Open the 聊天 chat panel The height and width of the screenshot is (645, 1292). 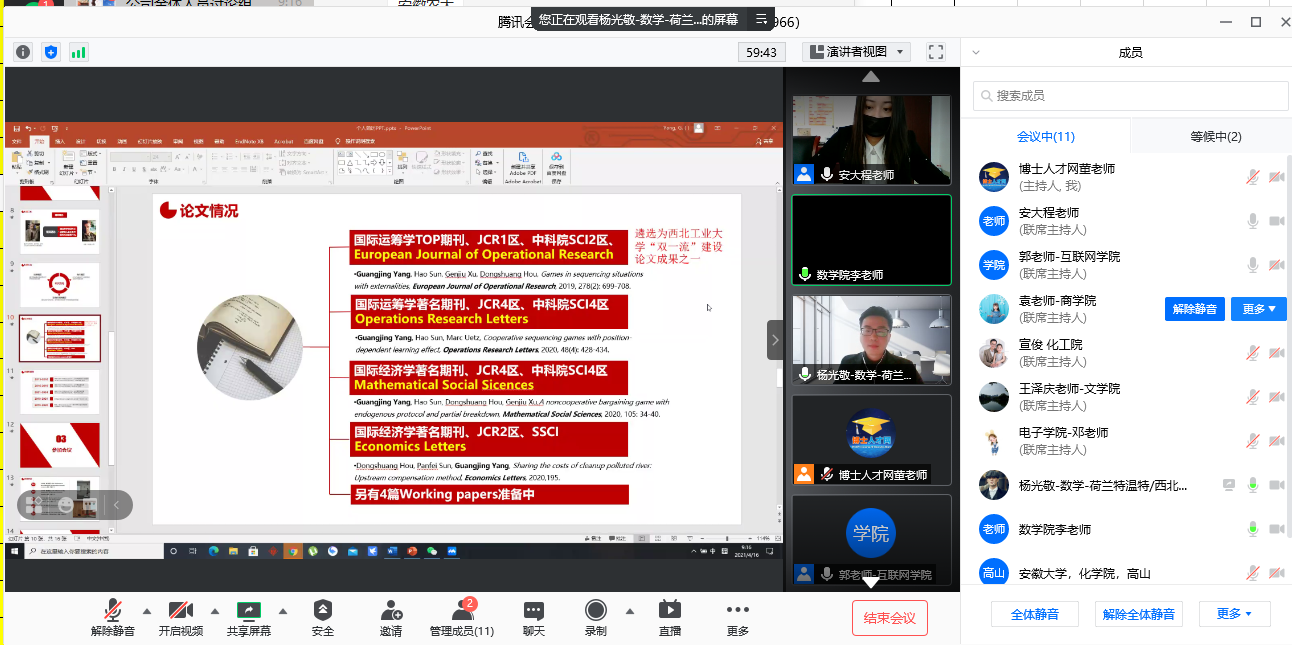point(534,618)
